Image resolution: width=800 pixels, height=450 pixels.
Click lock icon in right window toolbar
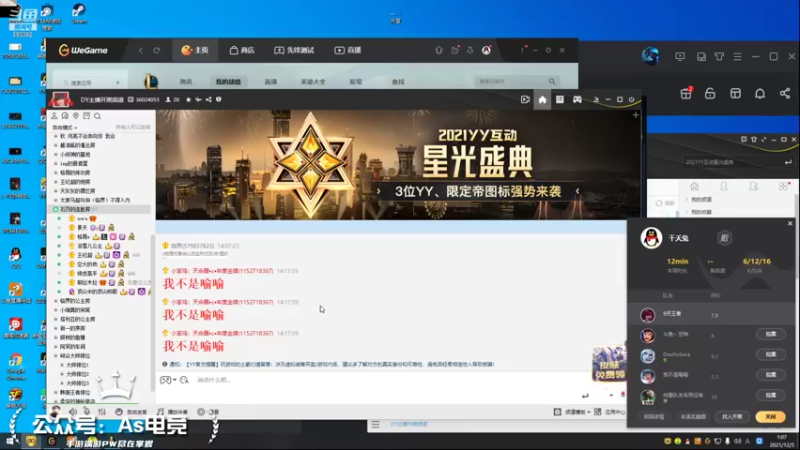click(710, 93)
